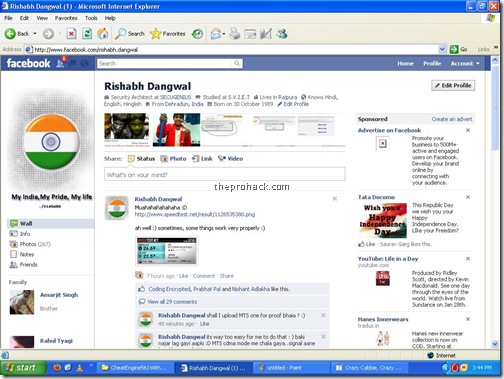Open the Mail button dropdown arrow
The width and height of the screenshot is (504, 379).
pos(224,34)
